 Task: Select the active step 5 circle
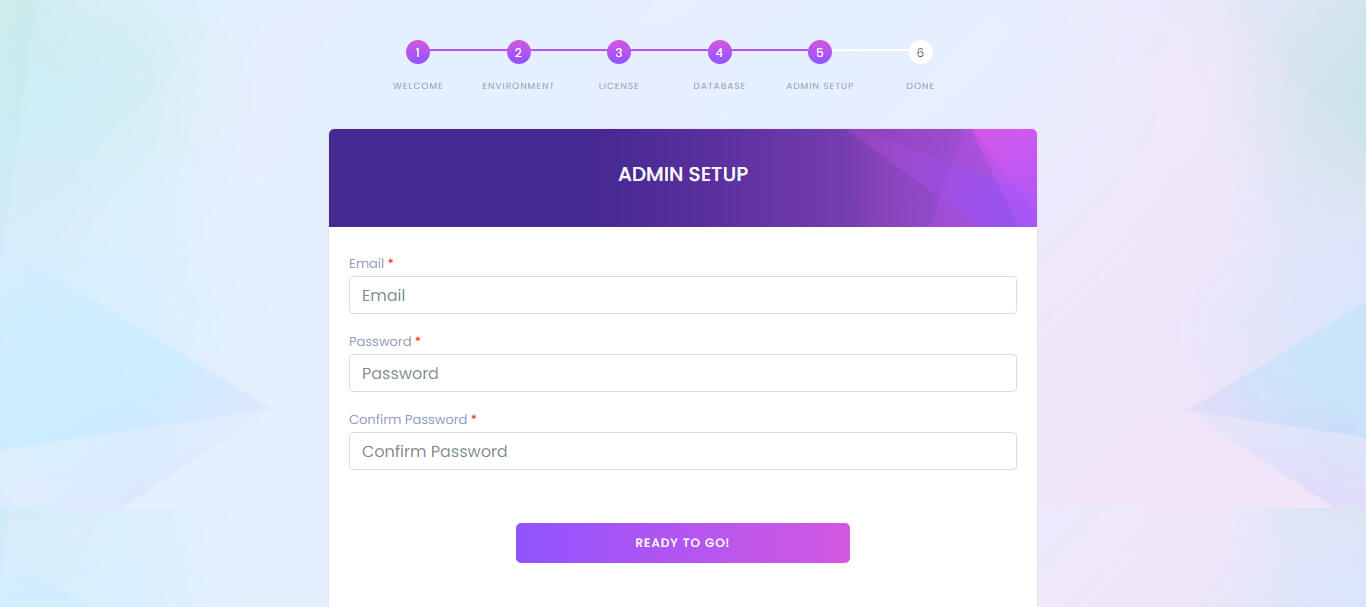click(820, 52)
